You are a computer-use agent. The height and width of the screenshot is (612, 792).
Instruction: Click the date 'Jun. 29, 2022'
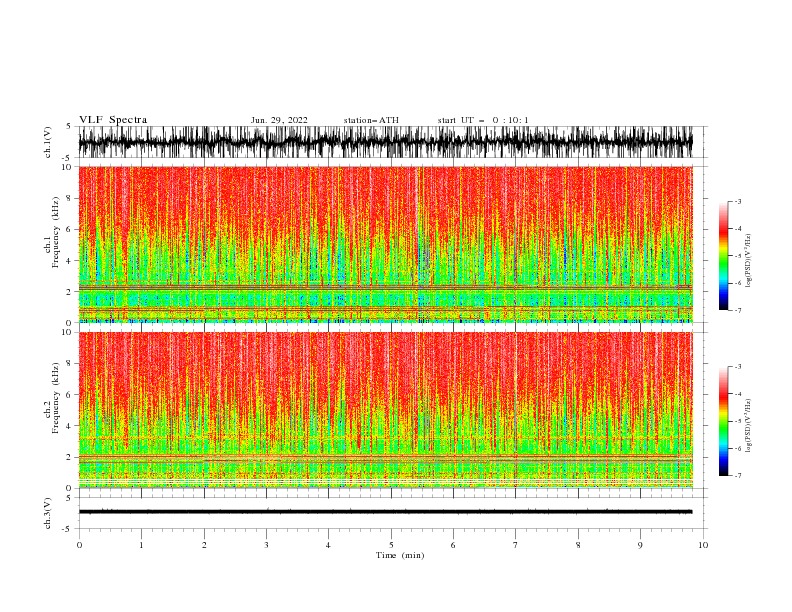coord(279,120)
